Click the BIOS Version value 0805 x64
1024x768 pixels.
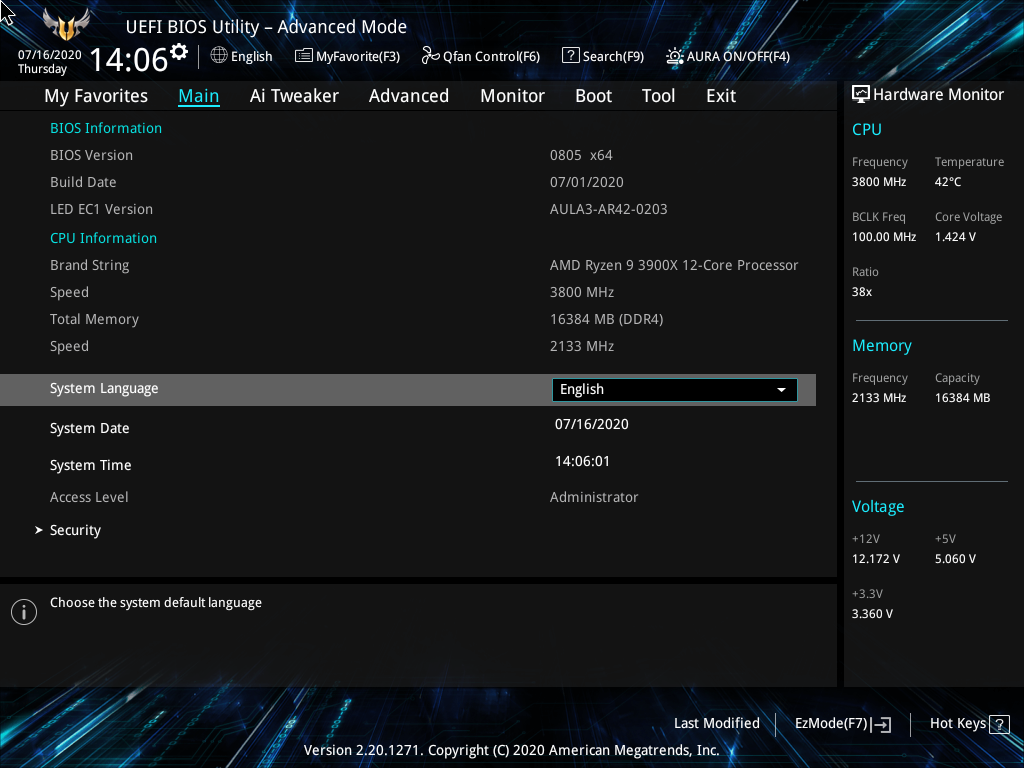(581, 155)
